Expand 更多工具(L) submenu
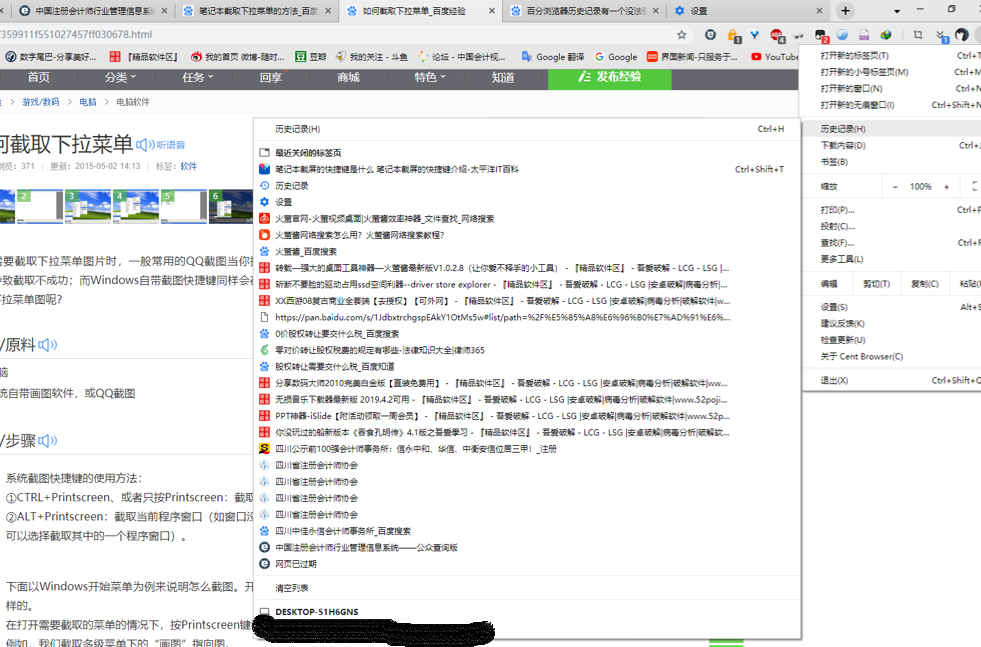The image size is (981, 647). [x=892, y=259]
